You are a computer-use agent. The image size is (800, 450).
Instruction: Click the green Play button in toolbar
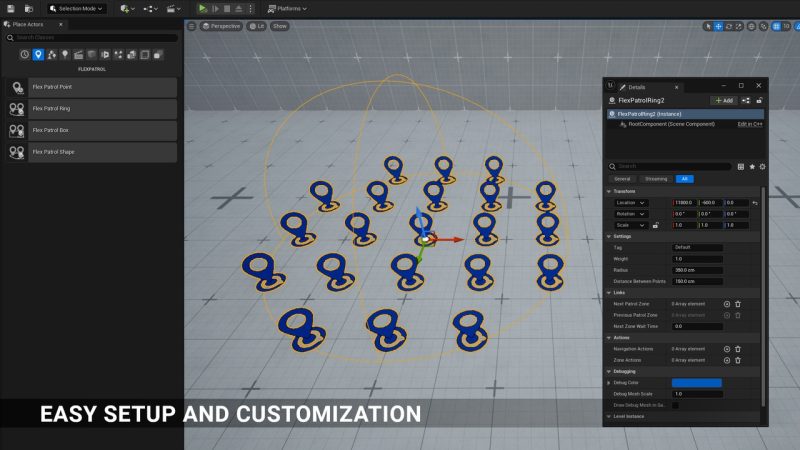coord(202,8)
